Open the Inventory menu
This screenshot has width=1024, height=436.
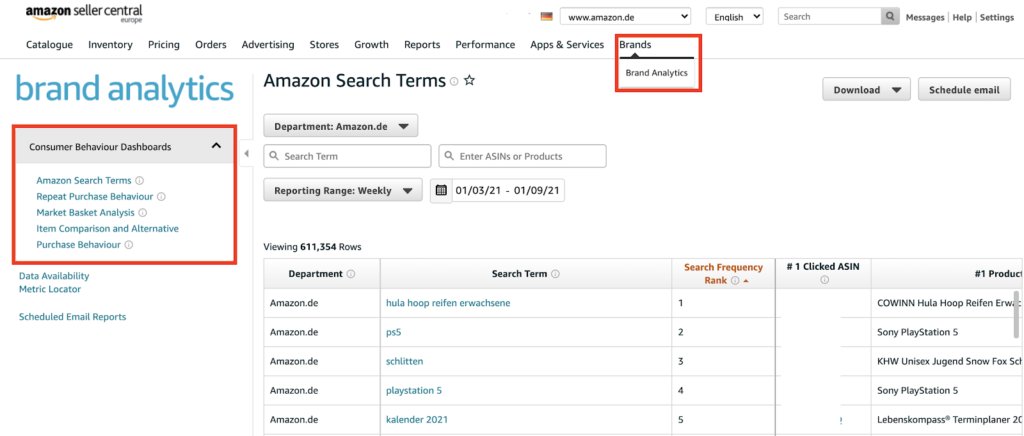click(x=110, y=44)
